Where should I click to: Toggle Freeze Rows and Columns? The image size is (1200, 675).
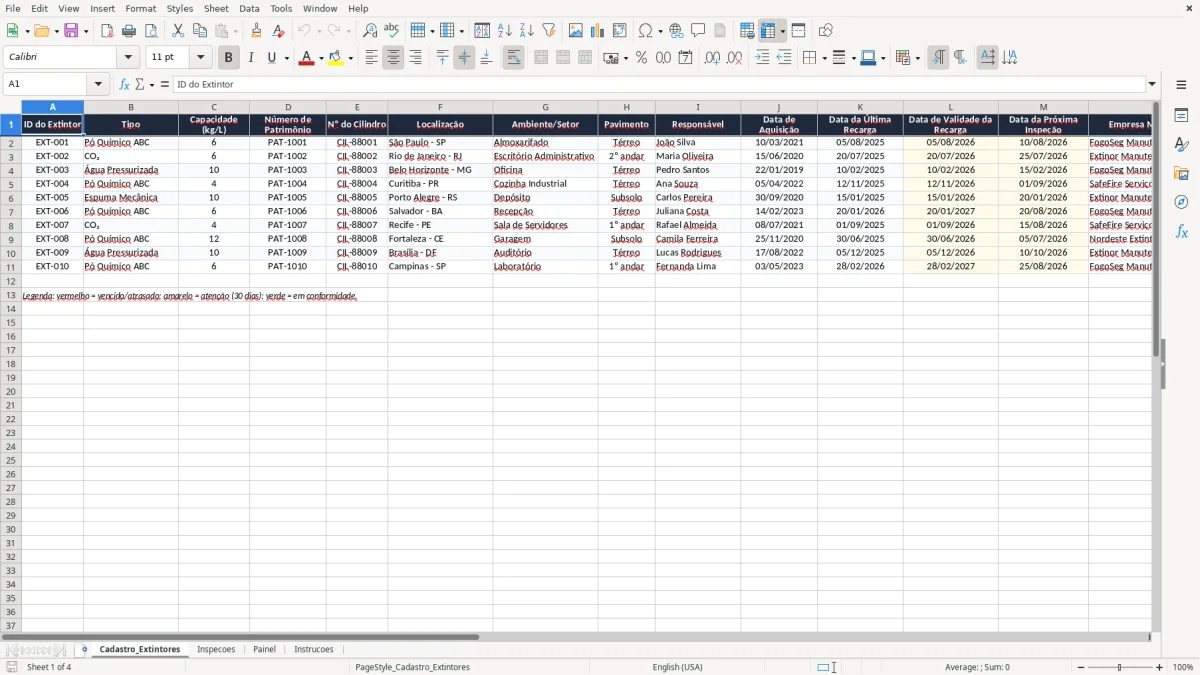[x=767, y=31]
